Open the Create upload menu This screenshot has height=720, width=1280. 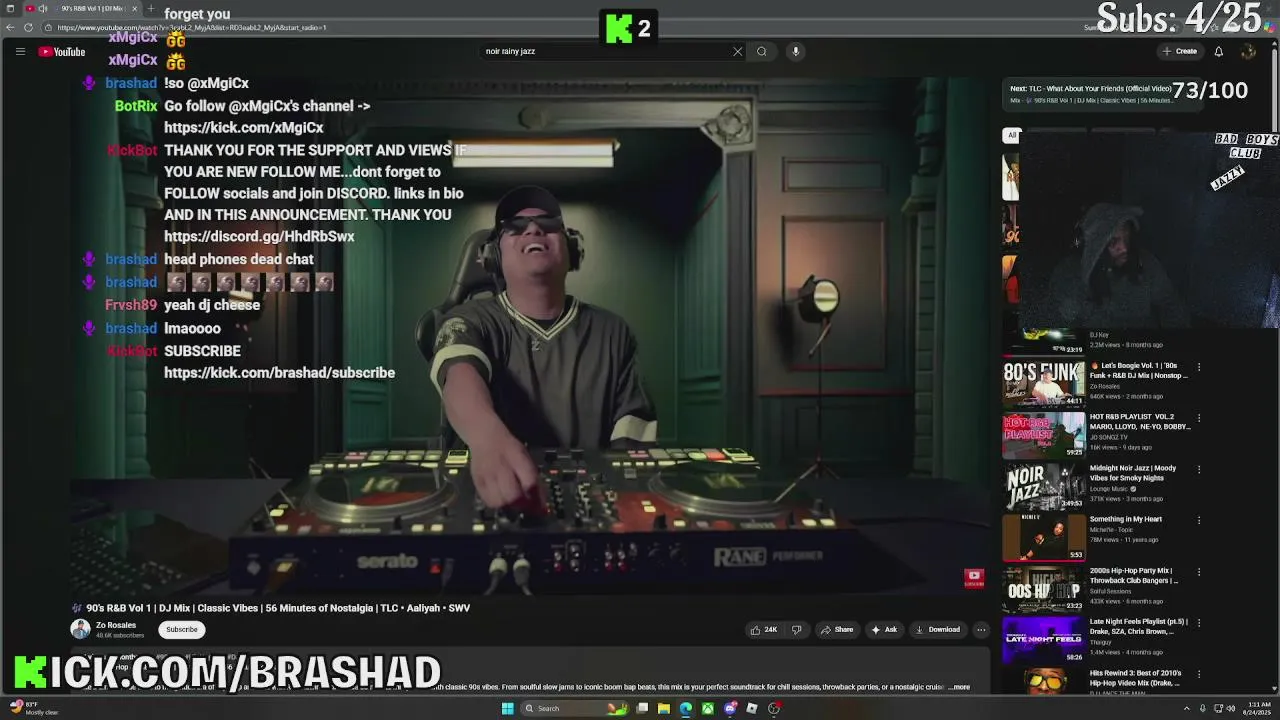[x=1180, y=51]
